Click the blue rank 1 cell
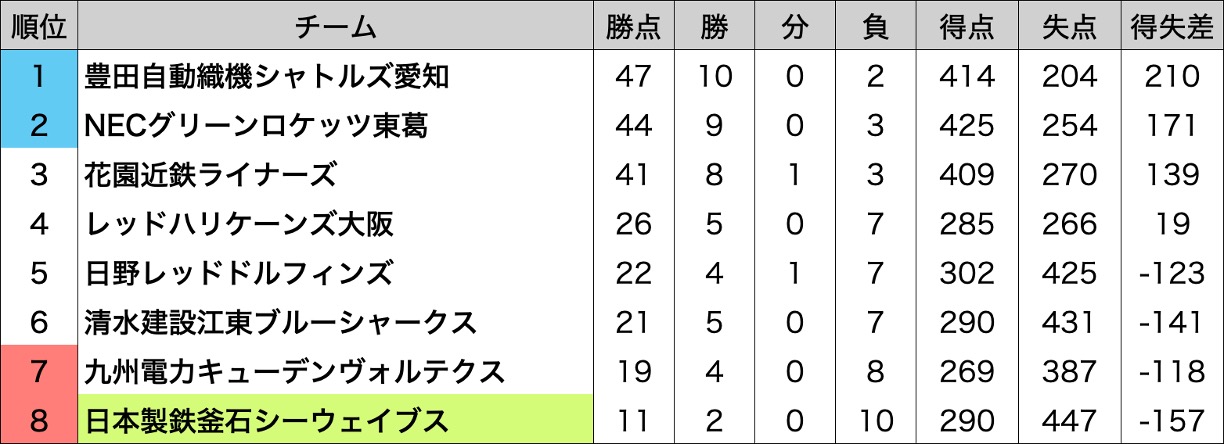 coord(40,76)
